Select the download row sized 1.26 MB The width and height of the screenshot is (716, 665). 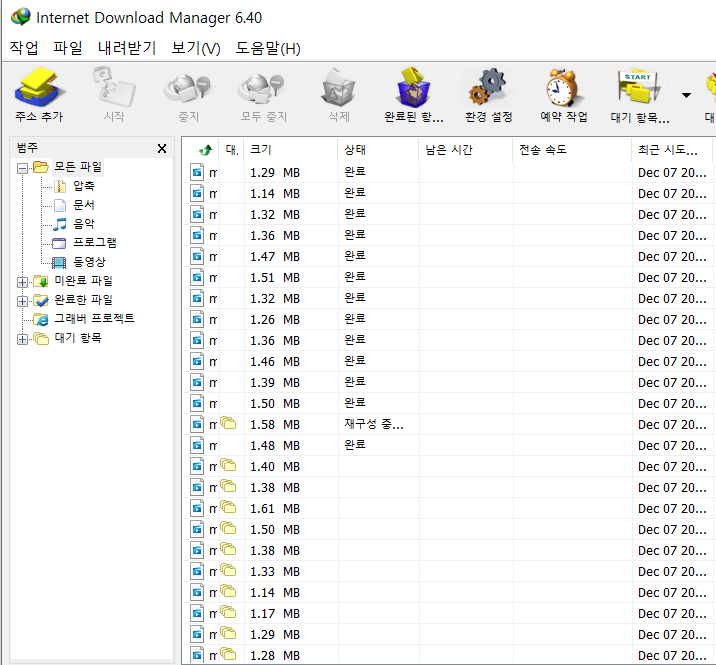pyautogui.click(x=449, y=320)
